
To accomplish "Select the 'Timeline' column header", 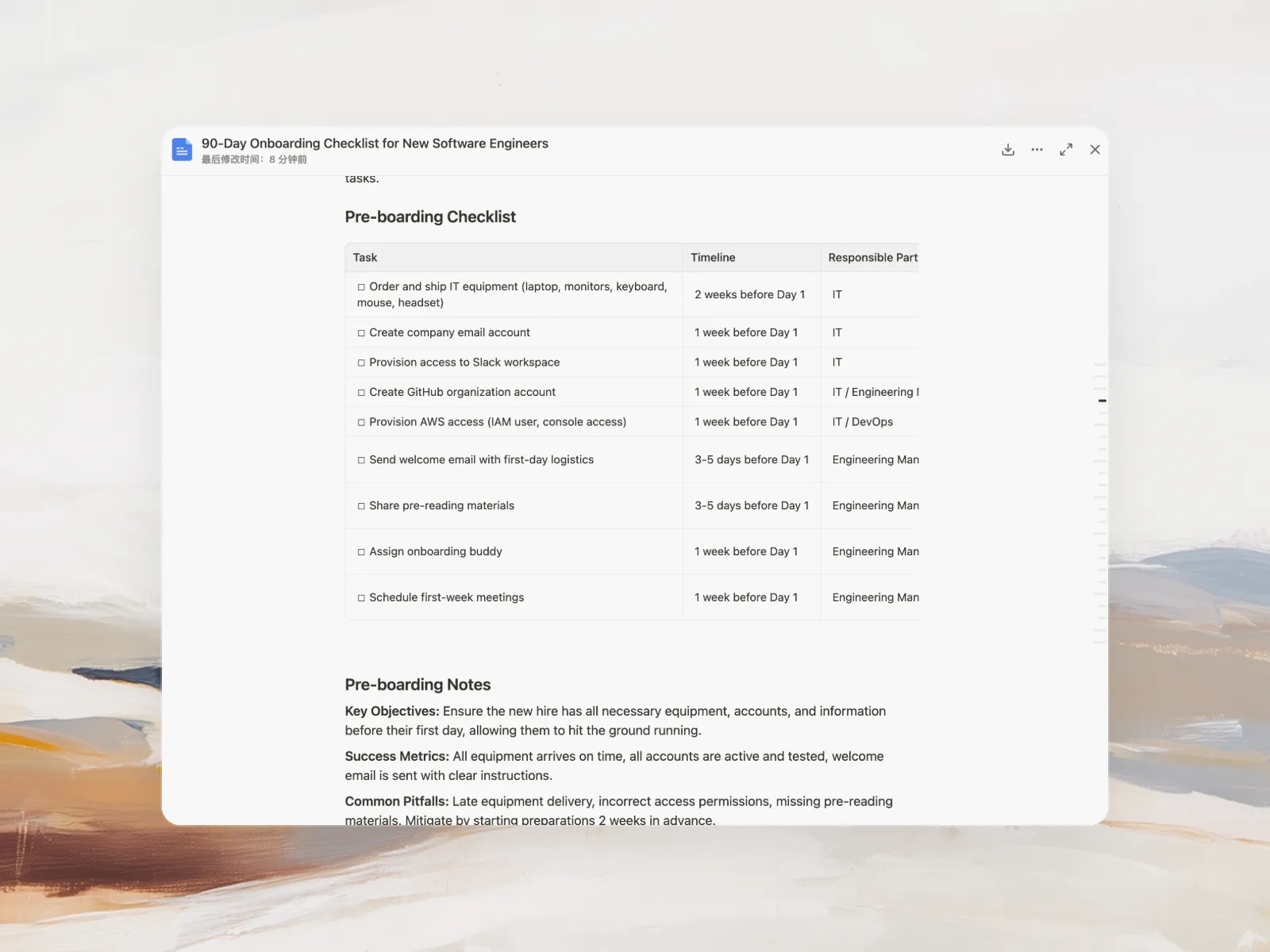I will pyautogui.click(x=713, y=258).
